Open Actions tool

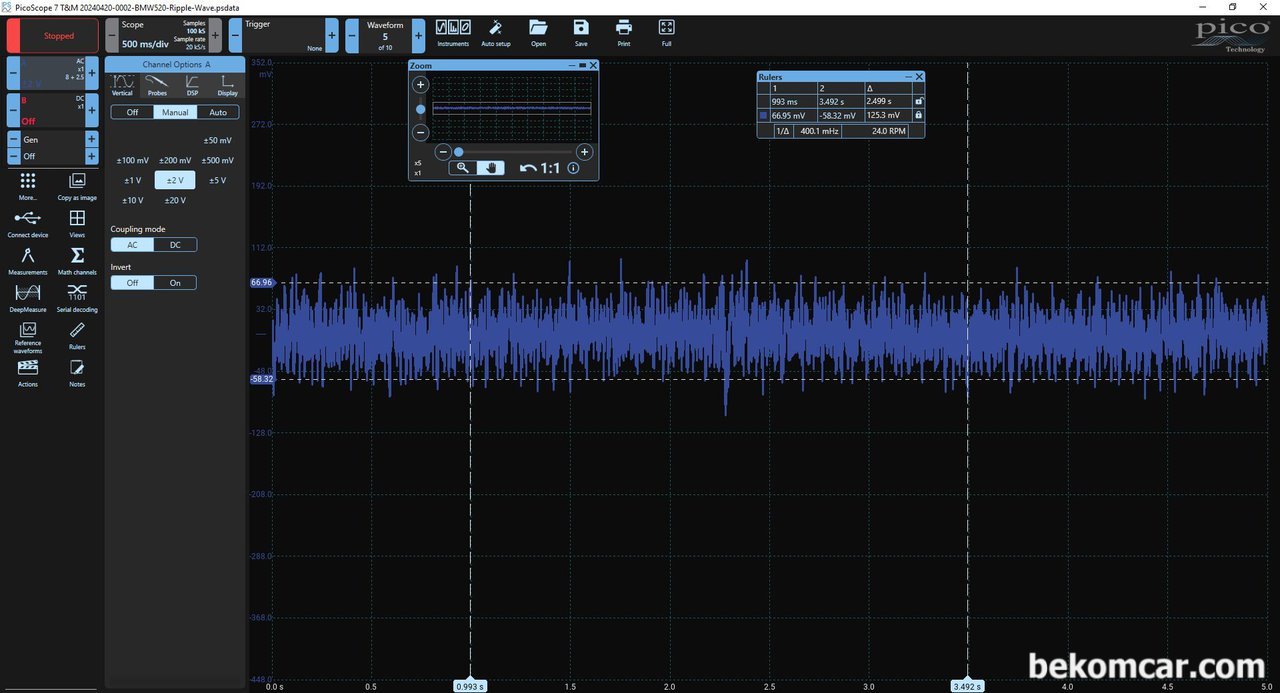pos(28,373)
